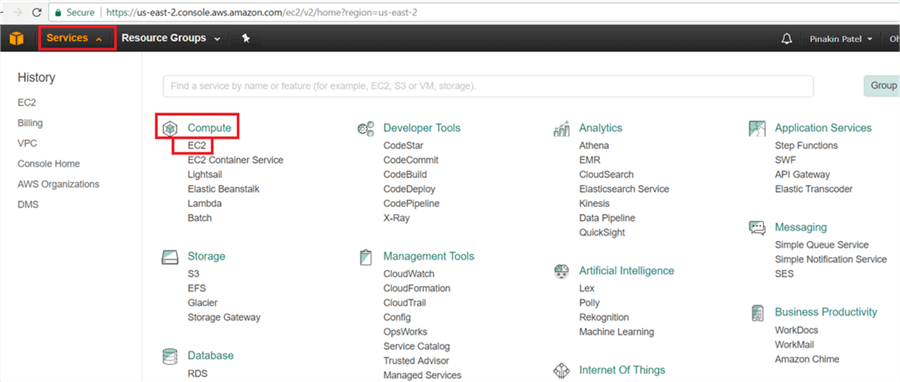Screen dimensions: 900x382
Task: Open WorkDocs service
Action: pyautogui.click(x=796, y=330)
